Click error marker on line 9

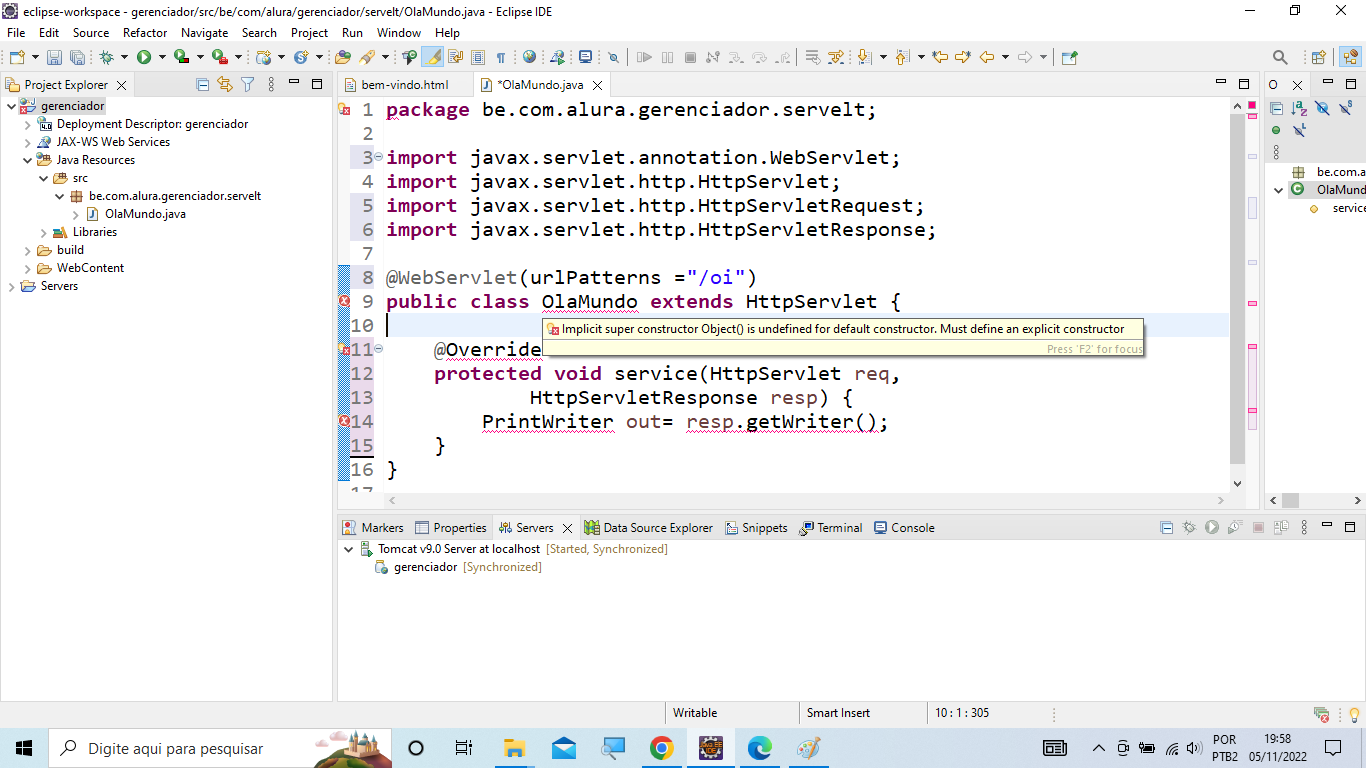click(344, 302)
